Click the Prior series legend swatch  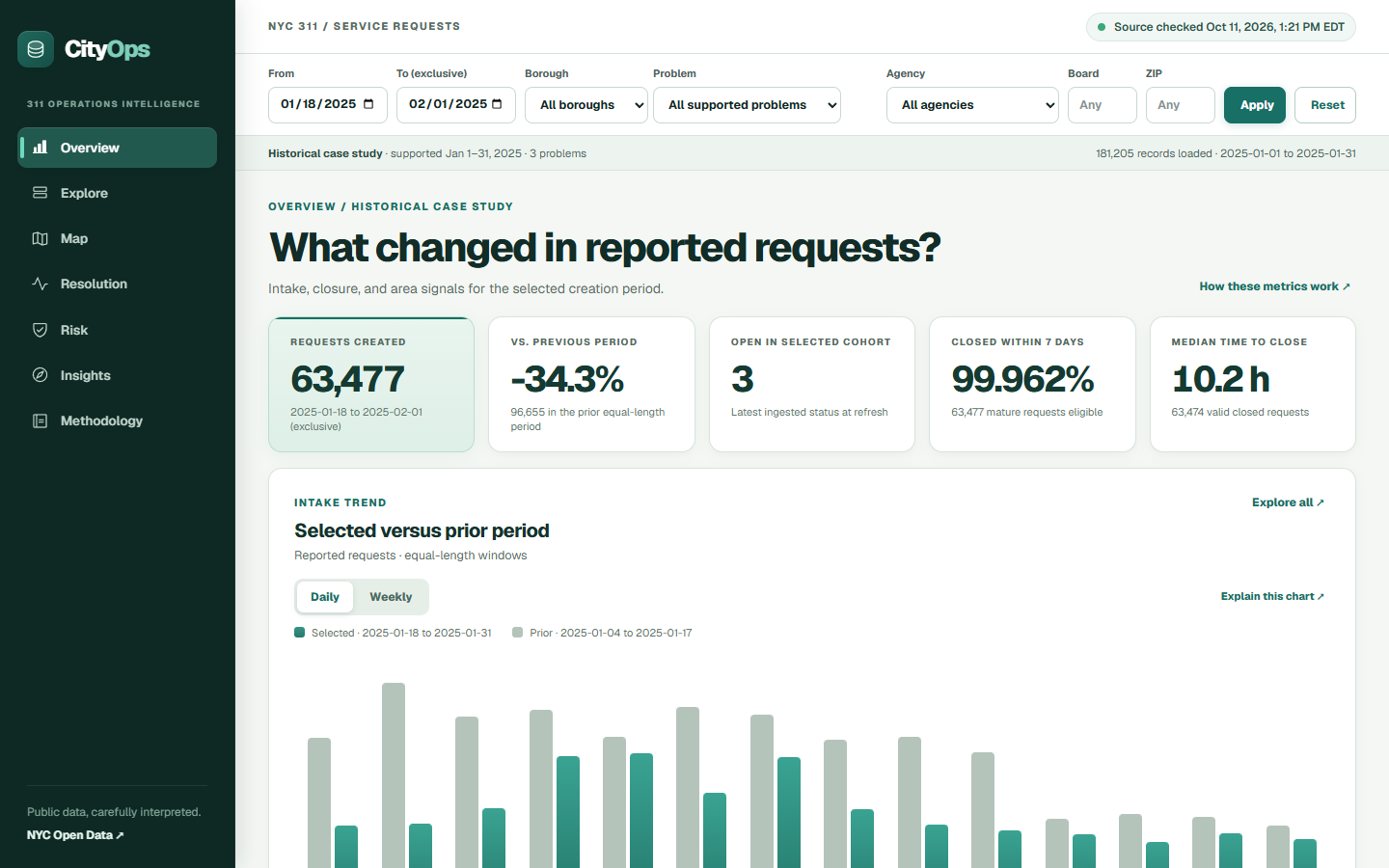(x=518, y=633)
